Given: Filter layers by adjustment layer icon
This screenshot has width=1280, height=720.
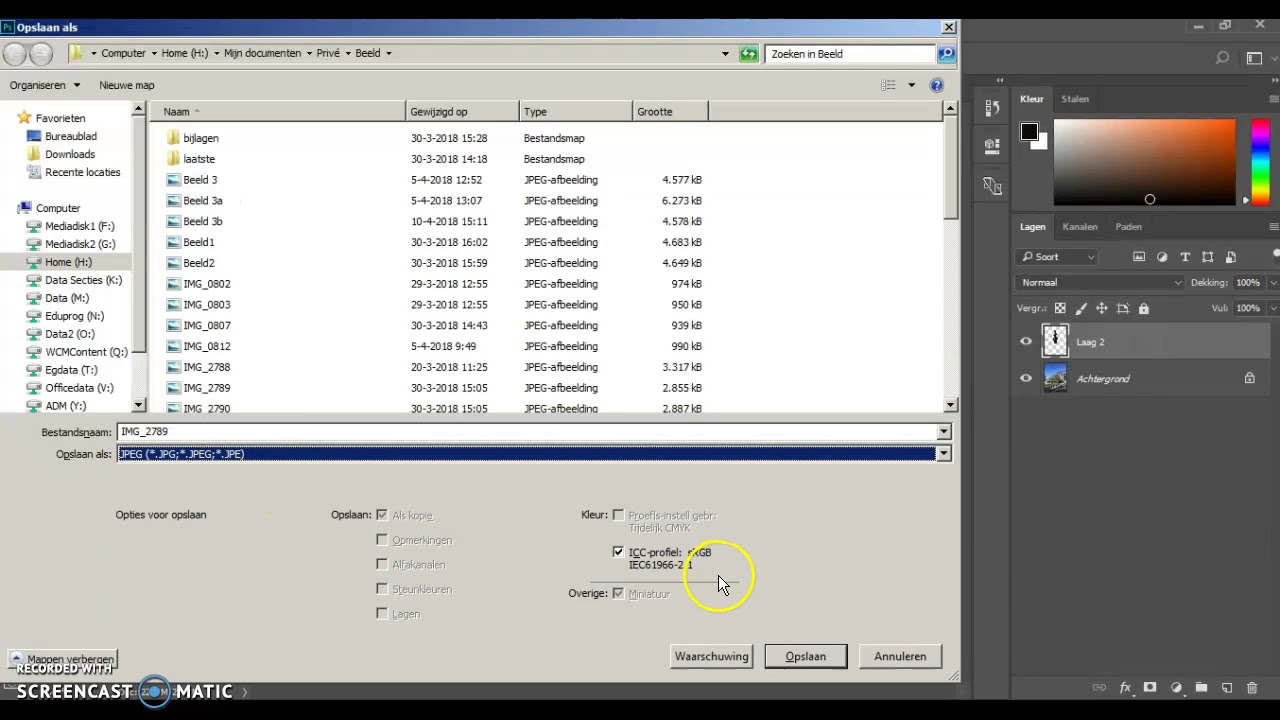Looking at the screenshot, I should click(1162, 257).
